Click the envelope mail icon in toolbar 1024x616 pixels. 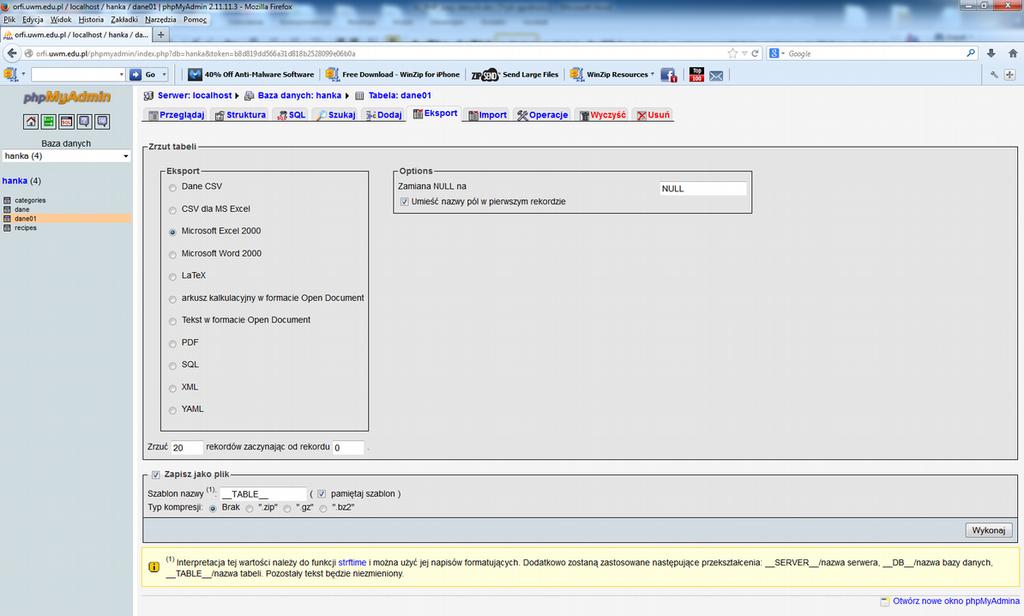point(716,76)
